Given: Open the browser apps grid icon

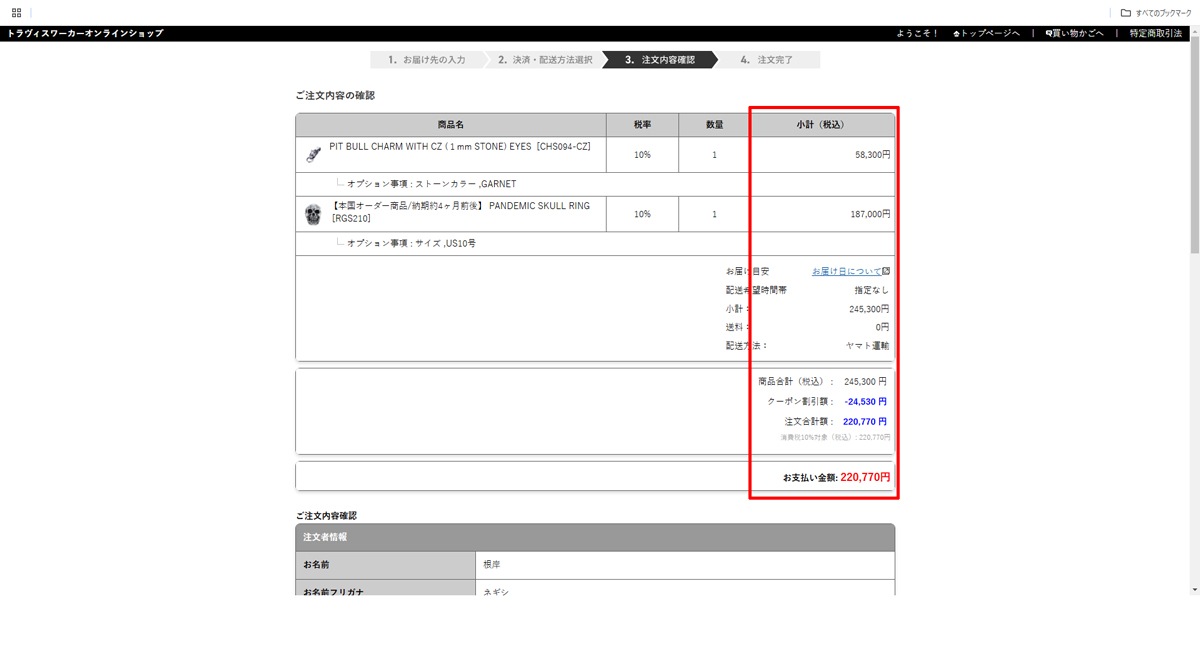Looking at the screenshot, I should [17, 13].
